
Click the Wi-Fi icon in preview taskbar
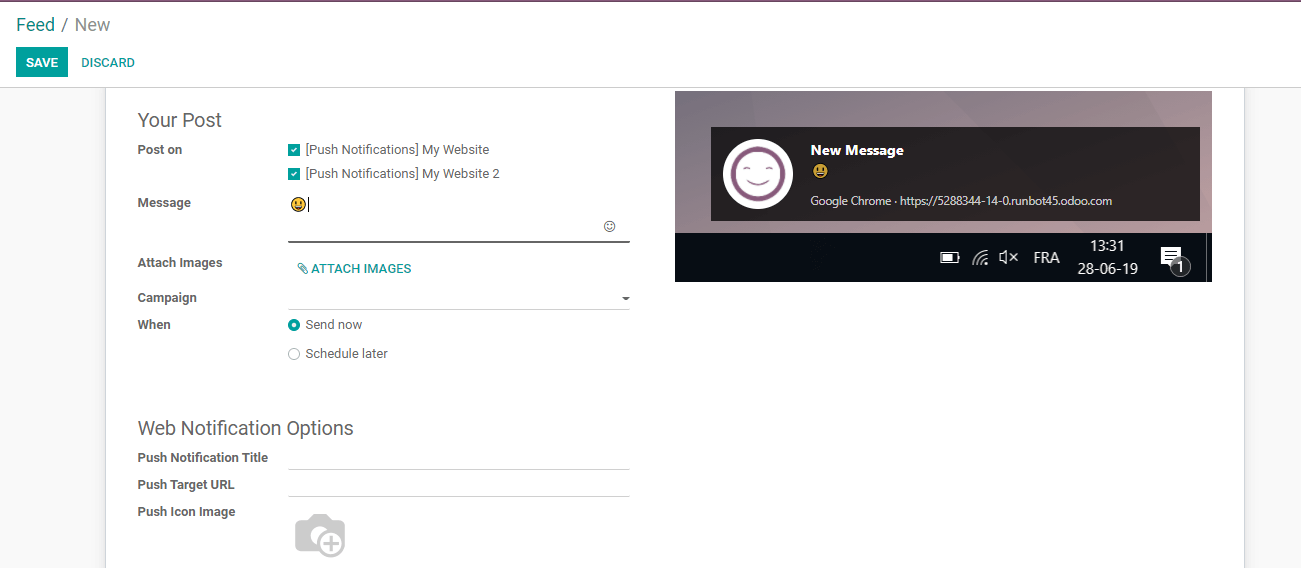tap(980, 257)
